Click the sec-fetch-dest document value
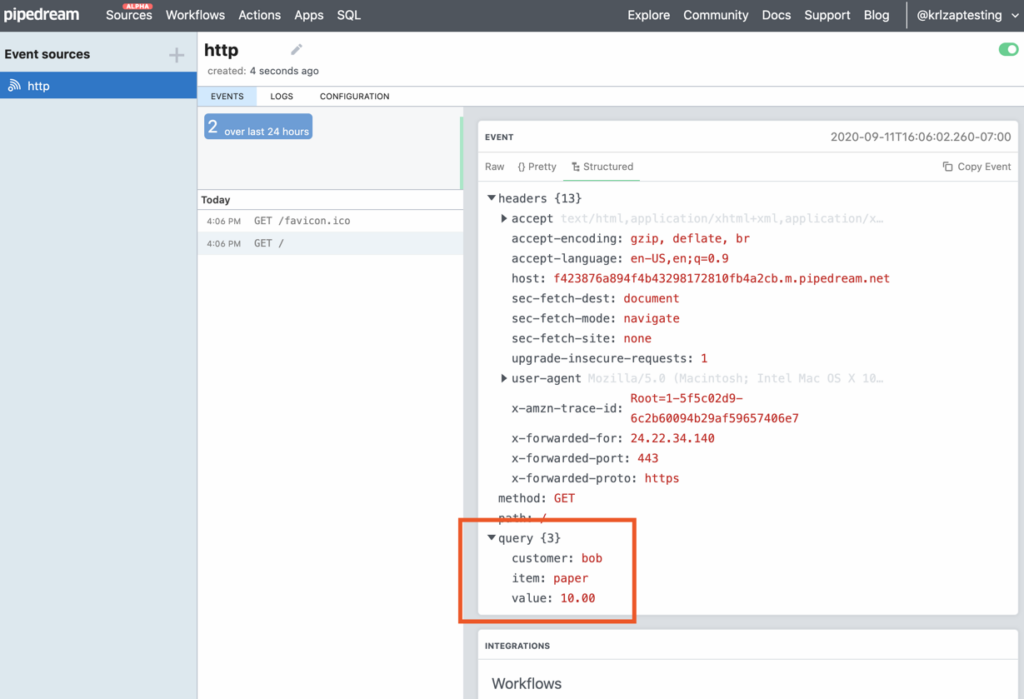Screen dimensions: 1024x699 click(651, 299)
